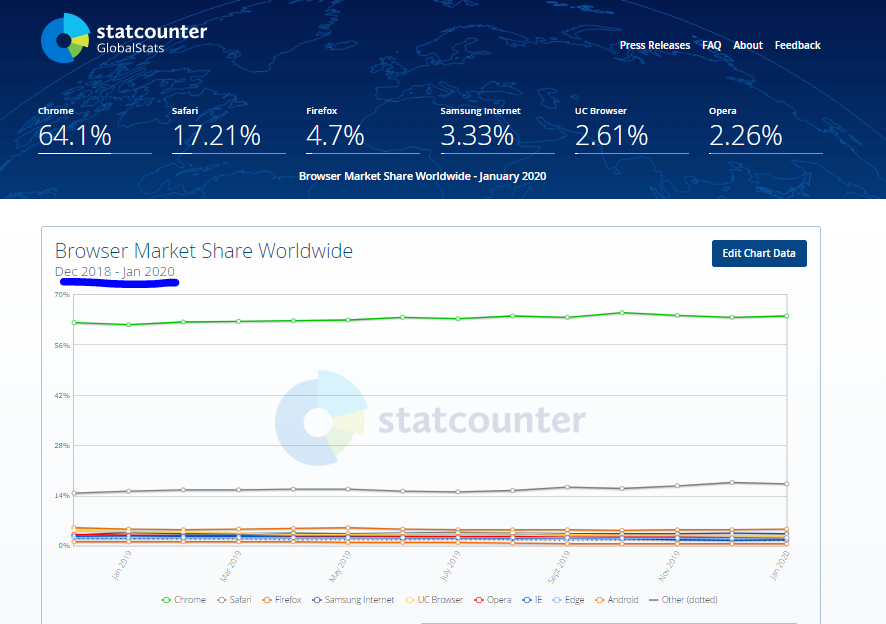Toggle the Android series in the legend
Screen dimensions: 886x624
617,600
